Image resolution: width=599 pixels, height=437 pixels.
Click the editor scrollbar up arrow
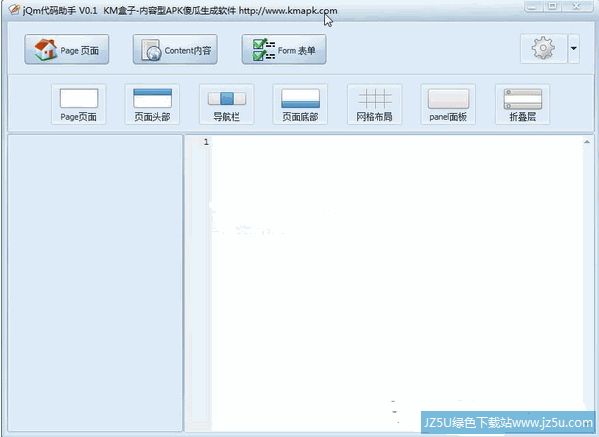tap(587, 142)
